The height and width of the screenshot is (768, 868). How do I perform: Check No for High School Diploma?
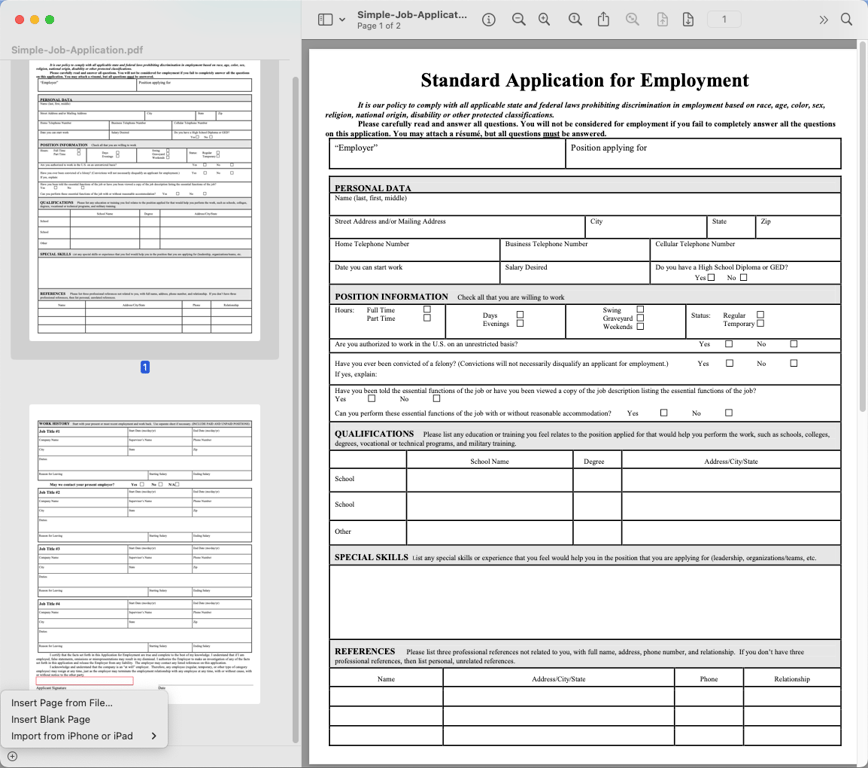coord(743,277)
